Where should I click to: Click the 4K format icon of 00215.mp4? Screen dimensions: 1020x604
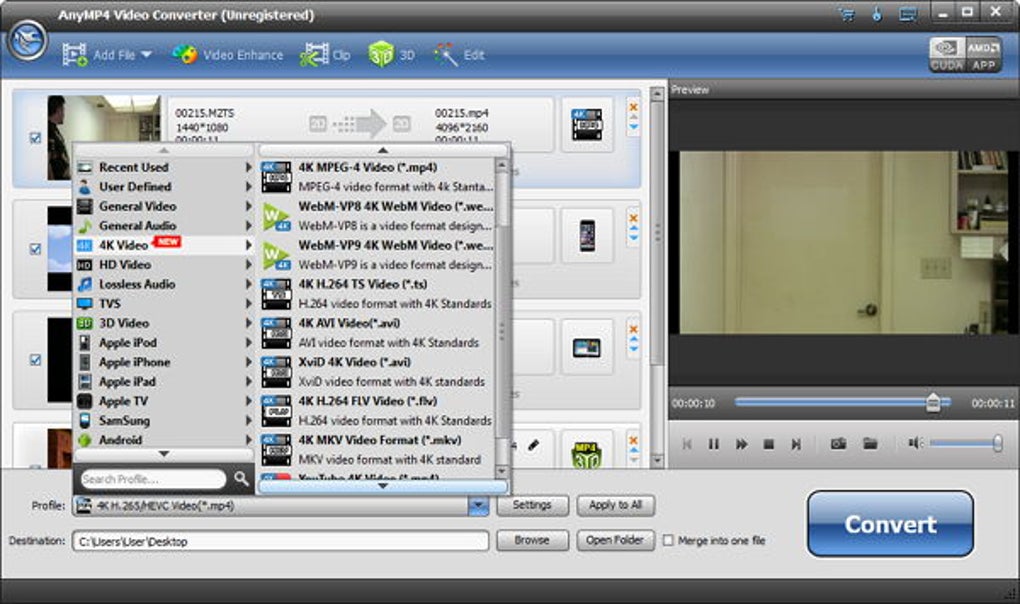587,124
